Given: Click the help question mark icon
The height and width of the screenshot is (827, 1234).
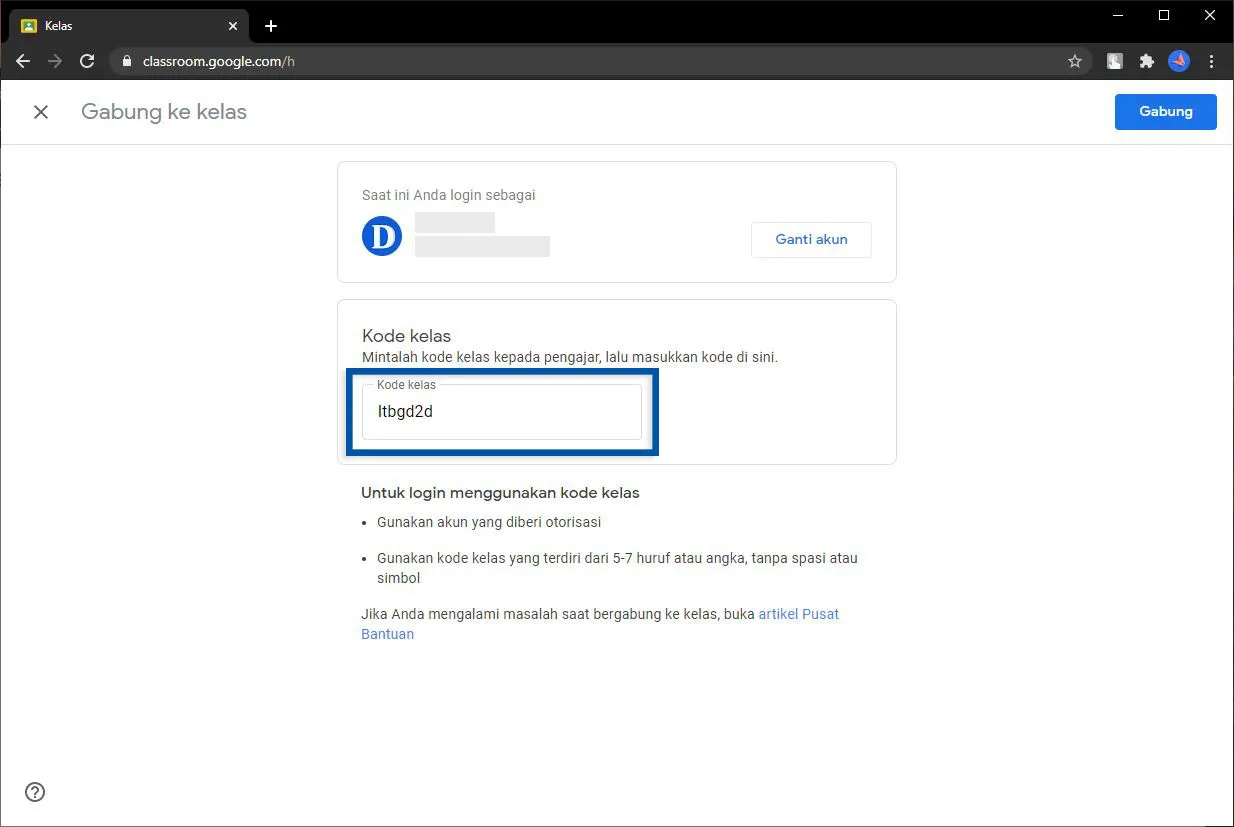Looking at the screenshot, I should tap(34, 791).
